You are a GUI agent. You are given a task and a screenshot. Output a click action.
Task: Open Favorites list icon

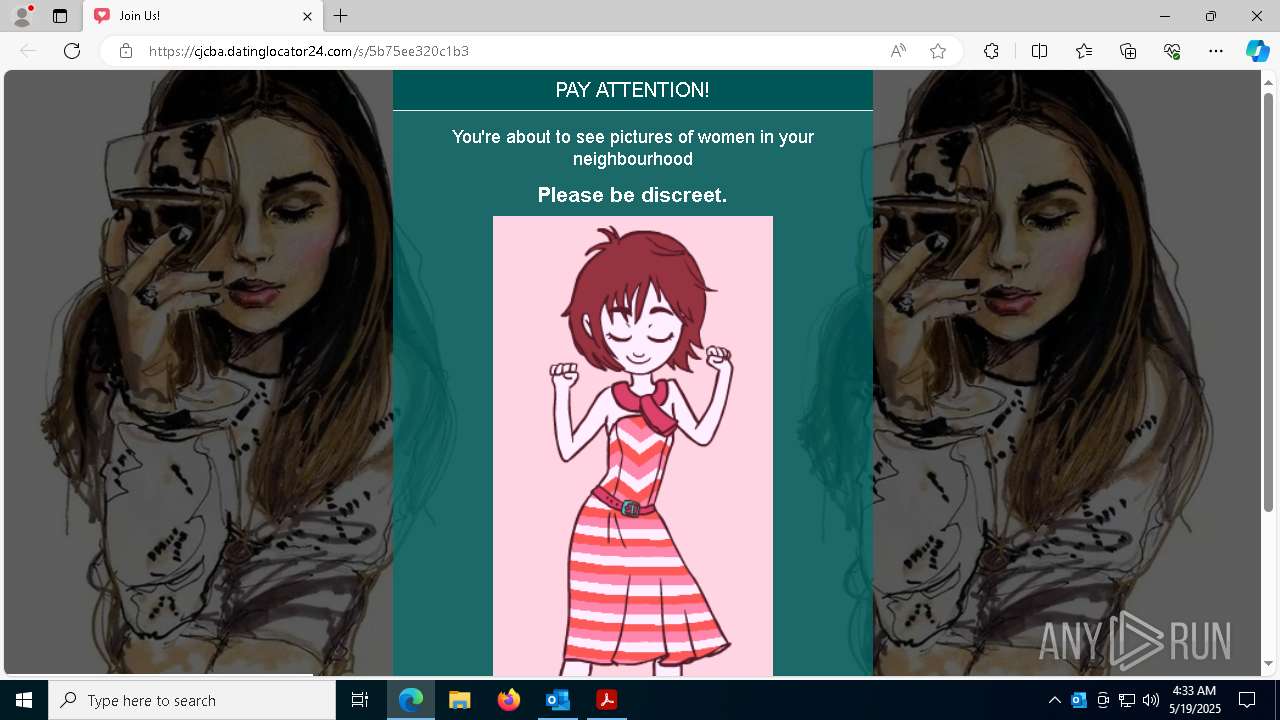[x=1084, y=51]
